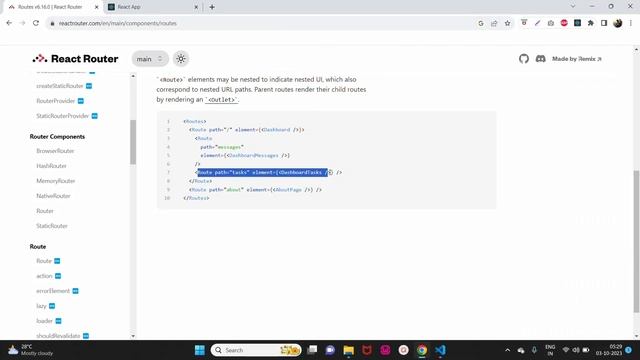Open the Extensions puzzle icon
Image resolution: width=640 pixels, height=360 pixels.
pyautogui.click(x=591, y=23)
